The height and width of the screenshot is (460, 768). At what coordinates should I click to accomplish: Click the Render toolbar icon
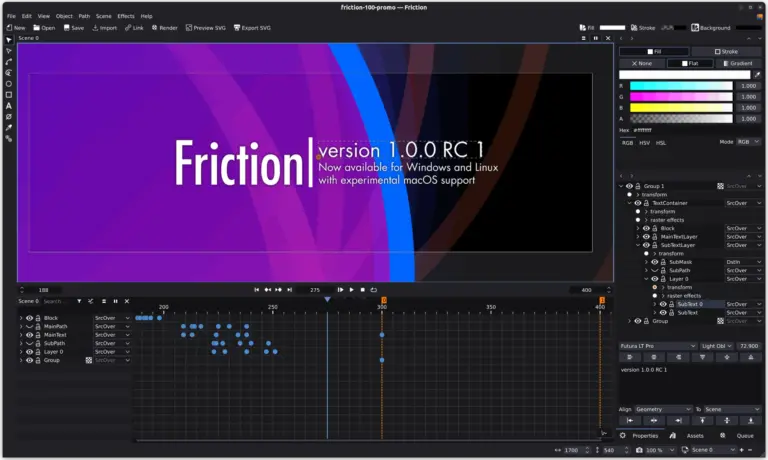coord(164,28)
